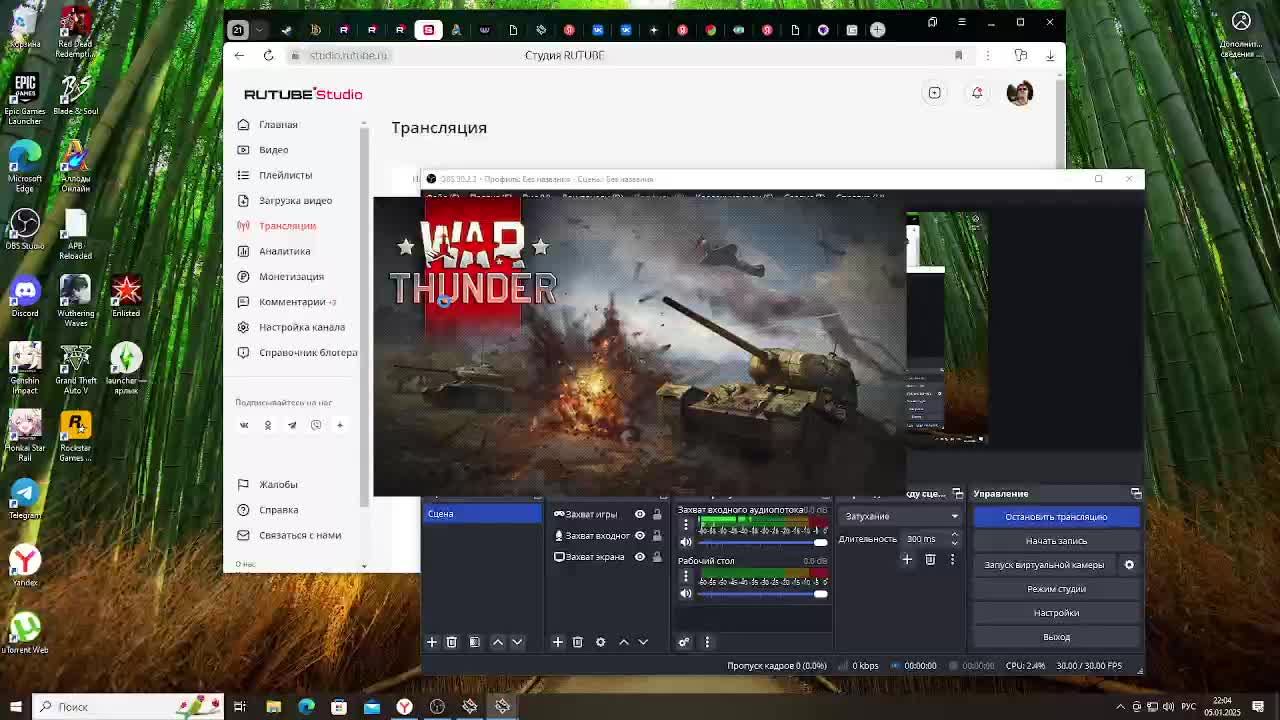Open RUTUBE notifications bell
Viewport: 1280px width, 720px height.
pos(977,93)
